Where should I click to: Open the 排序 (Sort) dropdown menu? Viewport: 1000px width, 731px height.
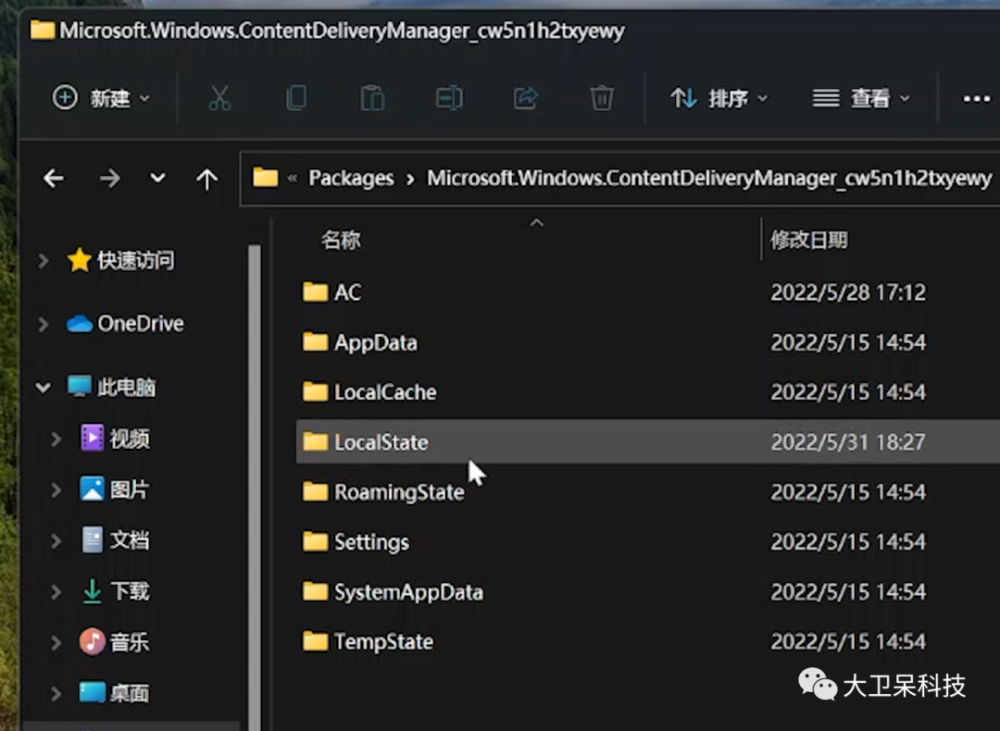pos(719,98)
